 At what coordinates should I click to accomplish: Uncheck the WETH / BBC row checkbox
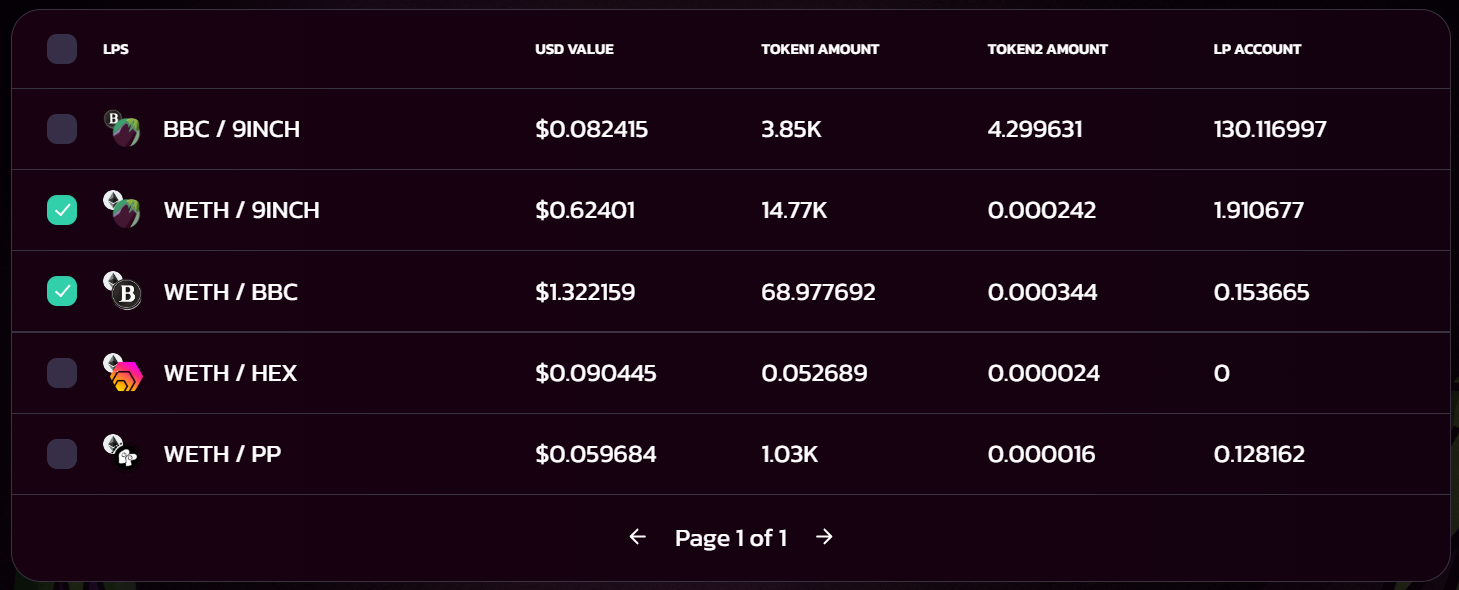pyautogui.click(x=62, y=291)
